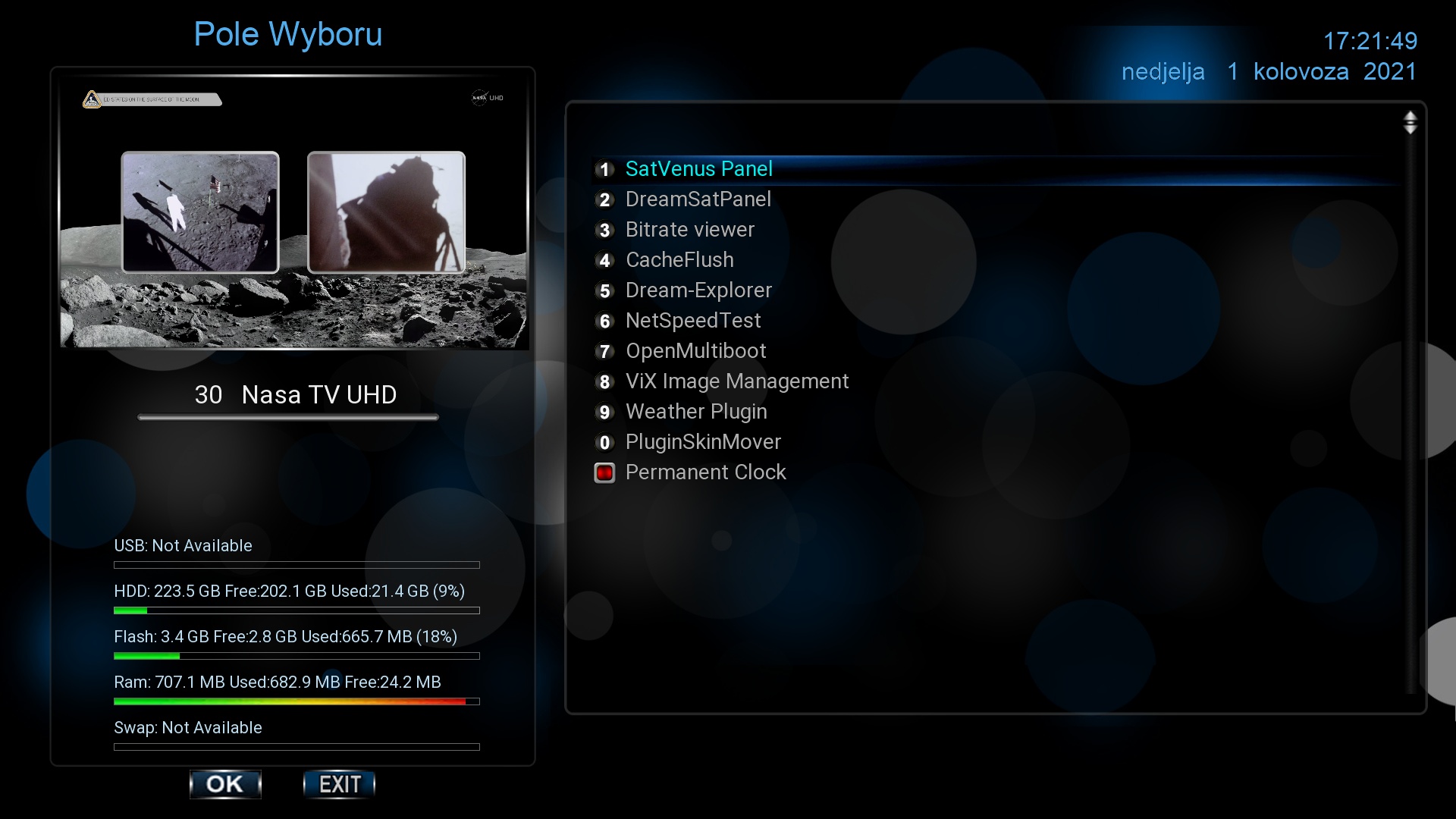The width and height of the screenshot is (1456, 819).
Task: Click the number 7 badge beside OpenMultiboot
Action: (604, 351)
